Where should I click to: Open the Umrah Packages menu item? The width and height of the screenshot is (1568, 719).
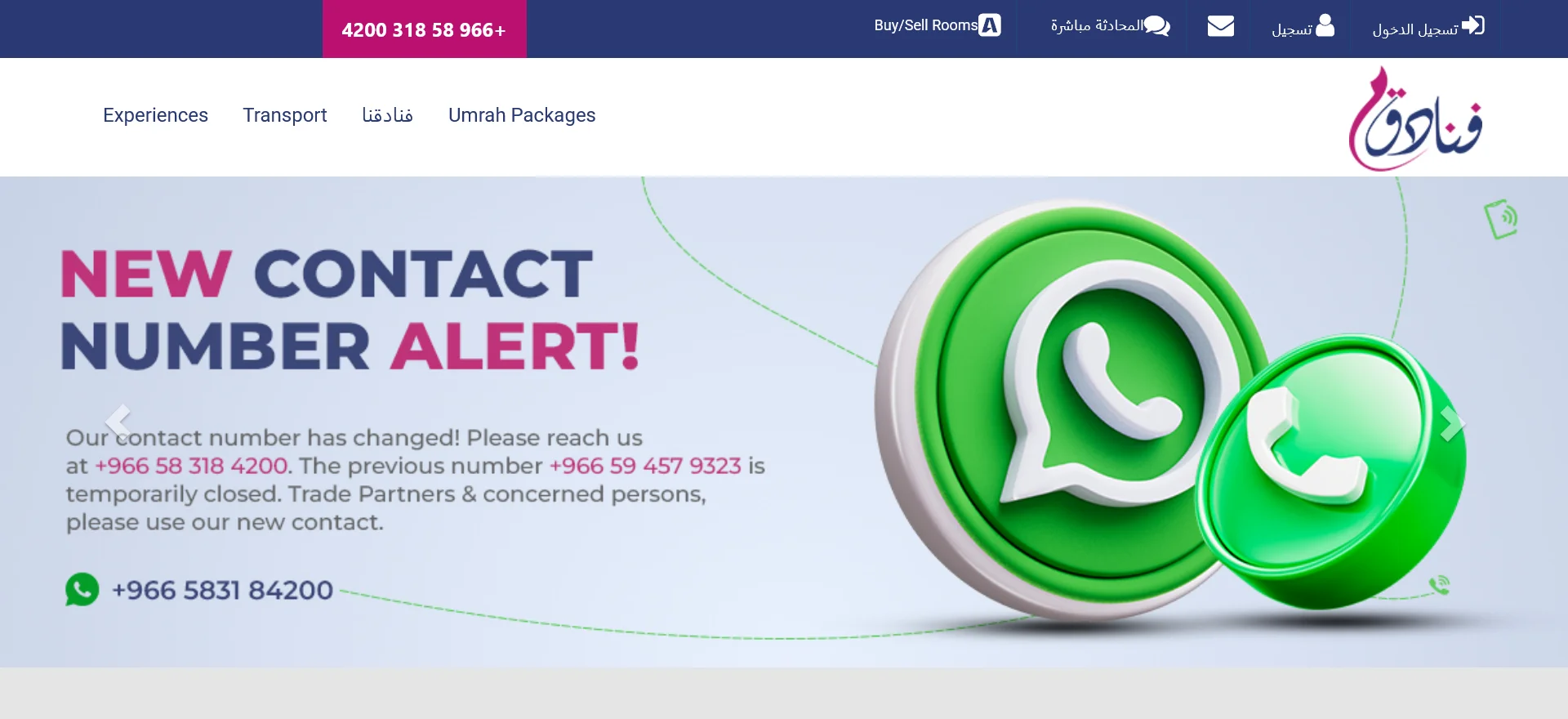[x=522, y=115]
